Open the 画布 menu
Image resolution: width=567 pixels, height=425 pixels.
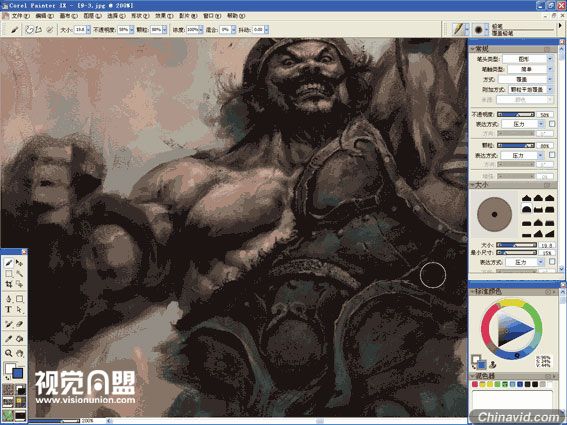[x=68, y=16]
